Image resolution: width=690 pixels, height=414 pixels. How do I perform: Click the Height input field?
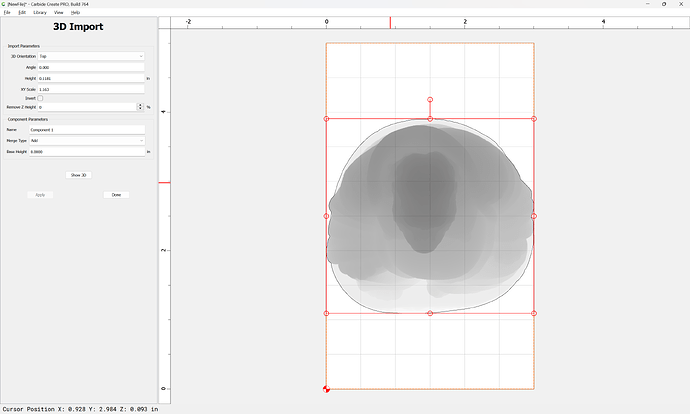tap(91, 78)
